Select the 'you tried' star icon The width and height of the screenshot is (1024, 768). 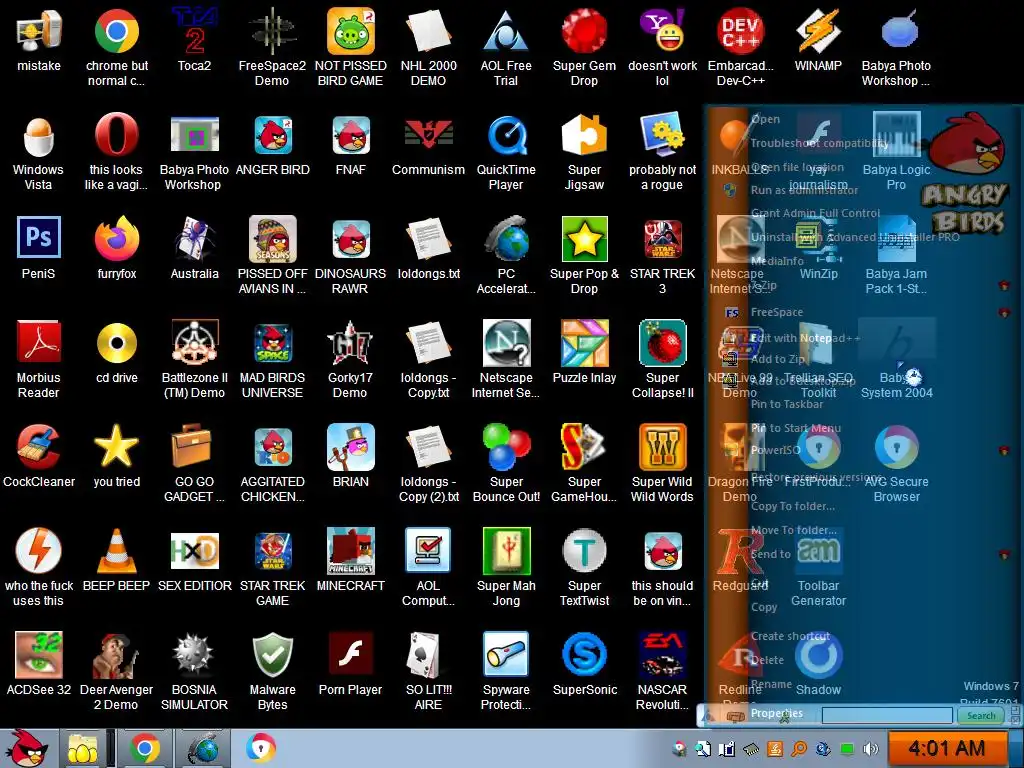click(x=116, y=447)
